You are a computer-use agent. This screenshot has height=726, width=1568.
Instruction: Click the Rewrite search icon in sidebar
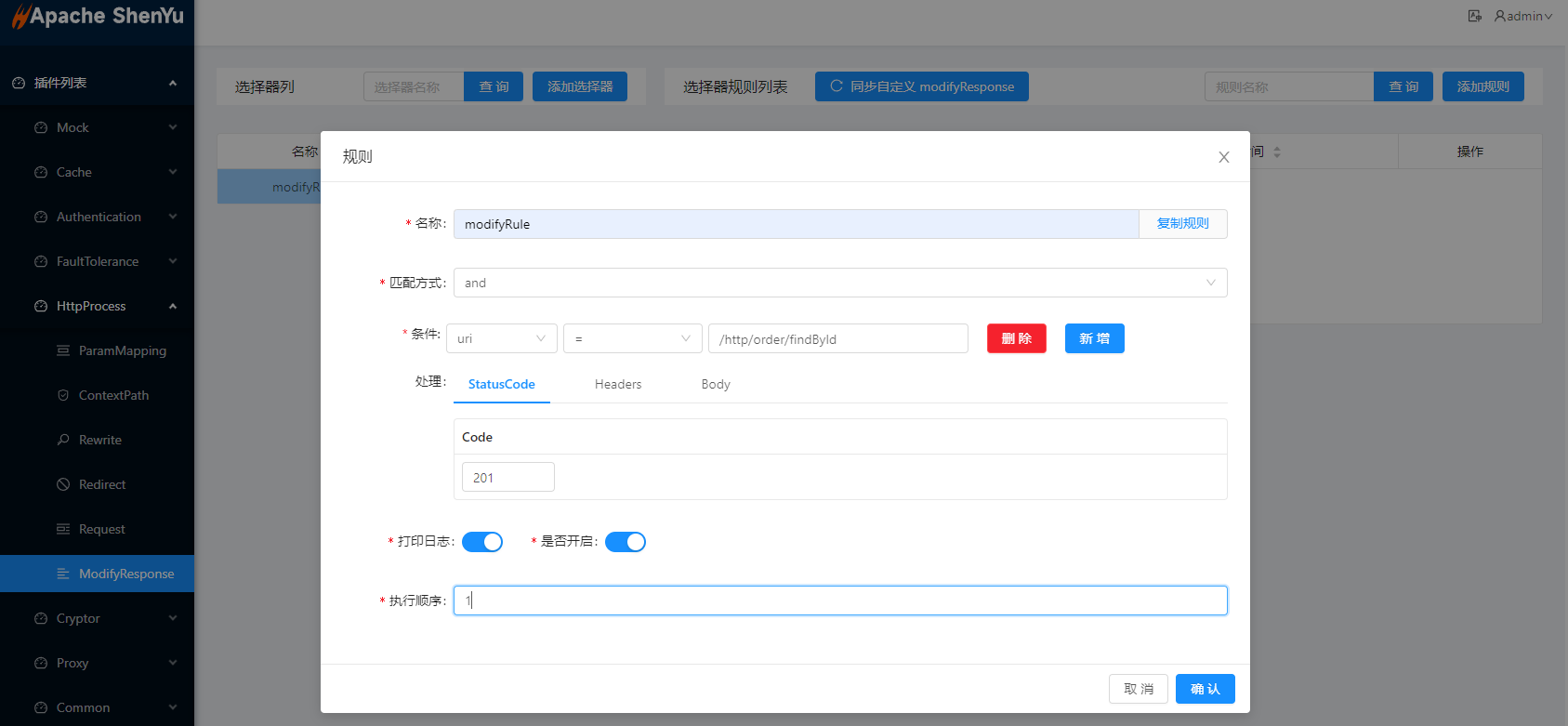[63, 440]
